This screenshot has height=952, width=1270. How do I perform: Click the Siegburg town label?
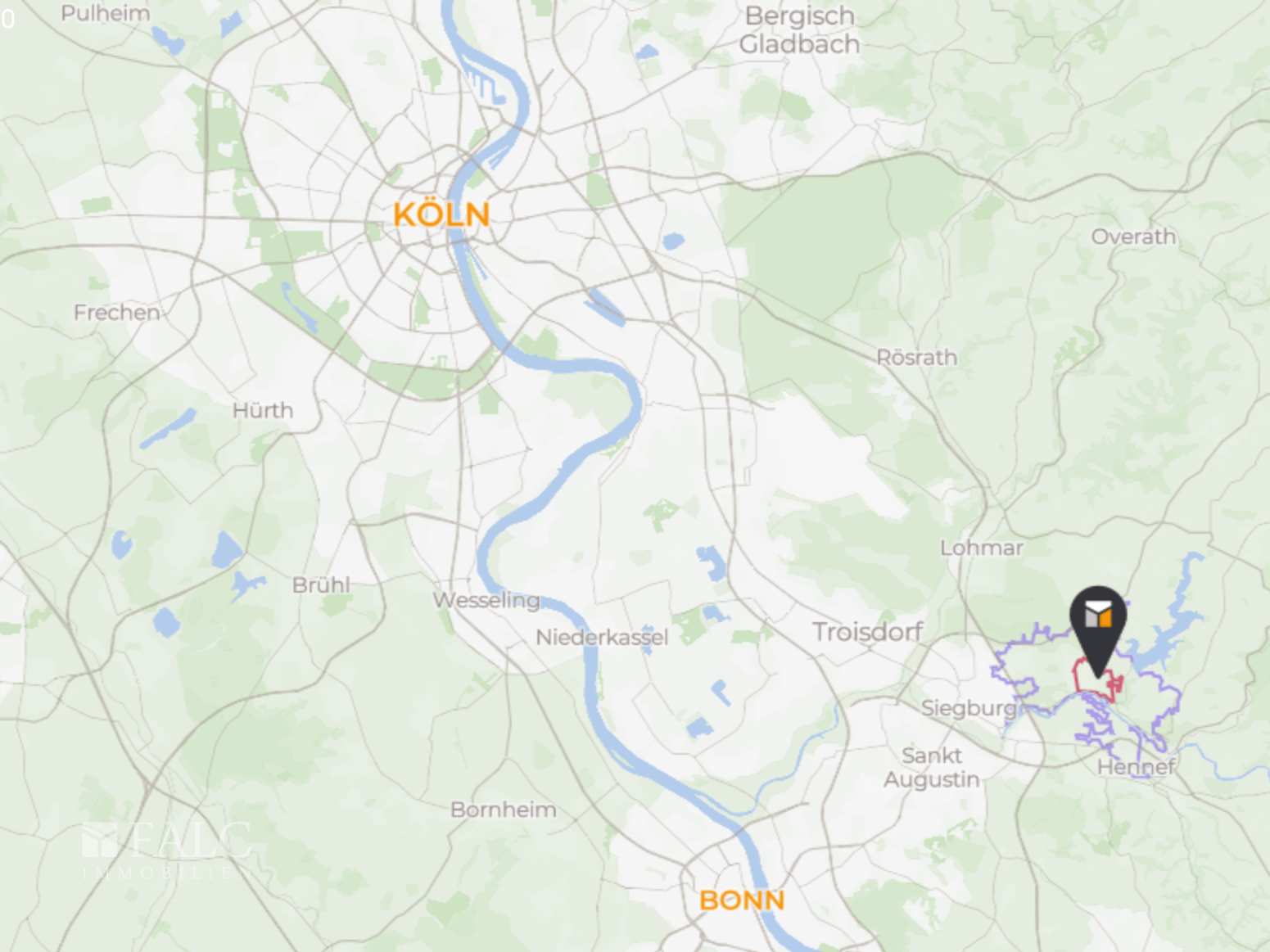(969, 708)
